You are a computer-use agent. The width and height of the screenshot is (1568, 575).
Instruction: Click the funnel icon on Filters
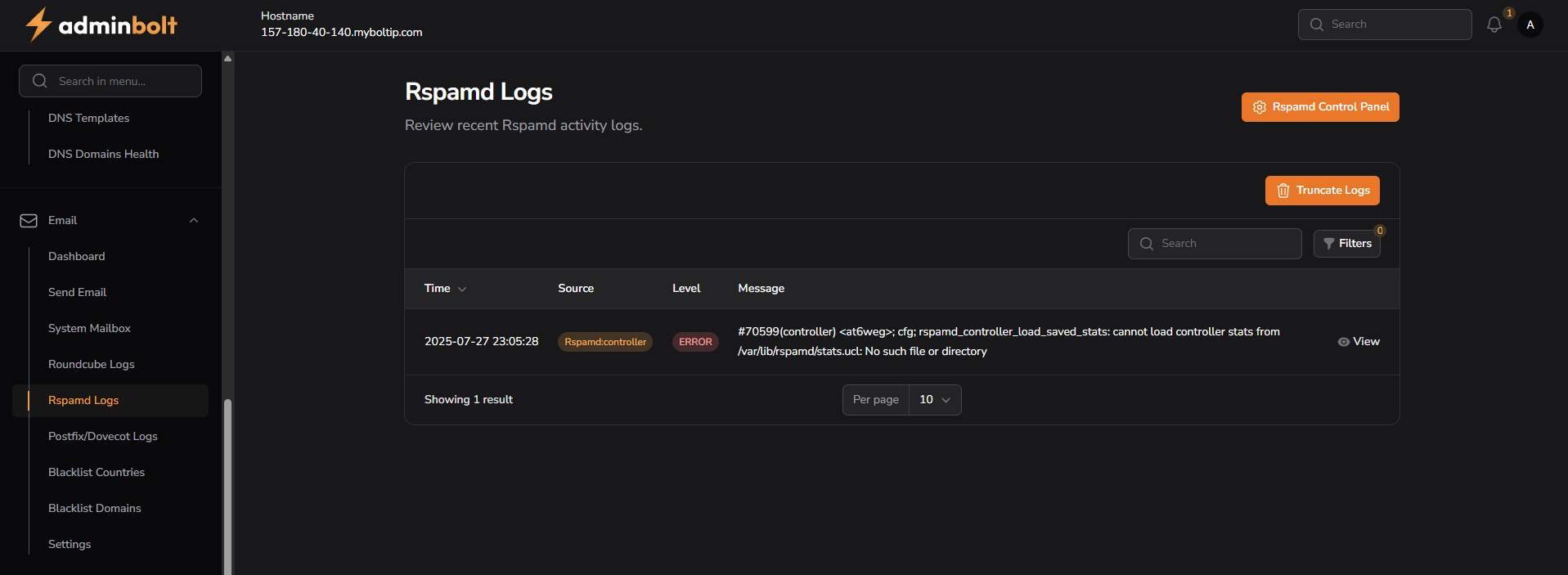(x=1329, y=244)
